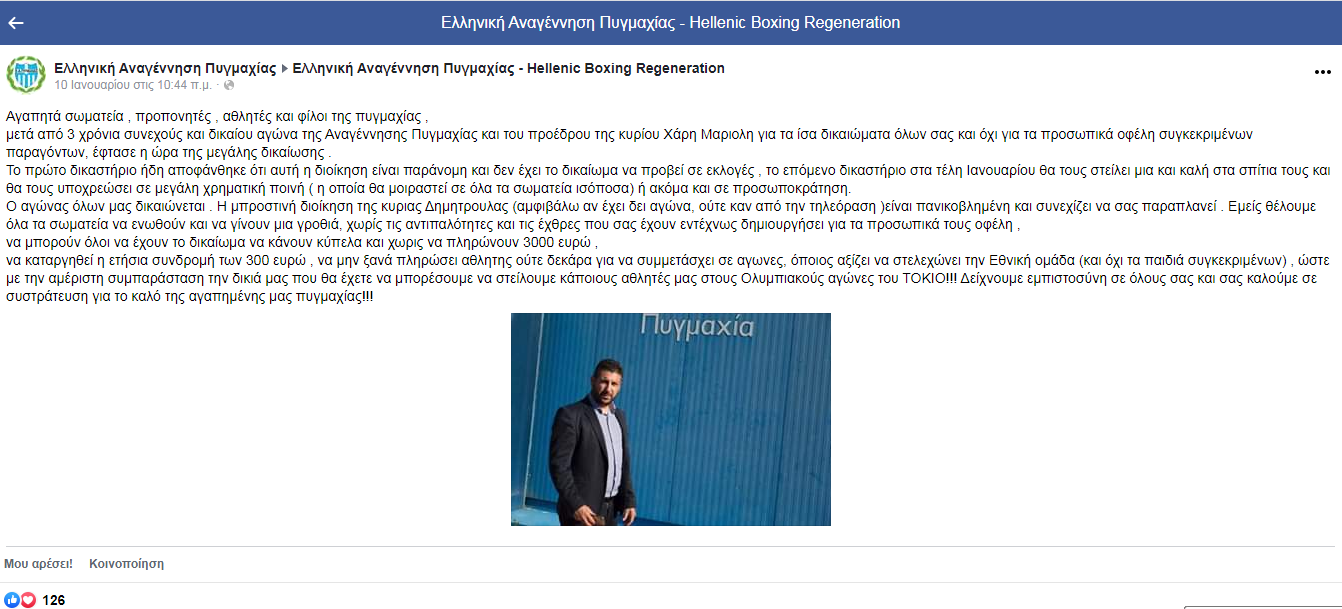Click the Πυγμαχία sign in the photo
This screenshot has height=609, width=1342.
695,326
